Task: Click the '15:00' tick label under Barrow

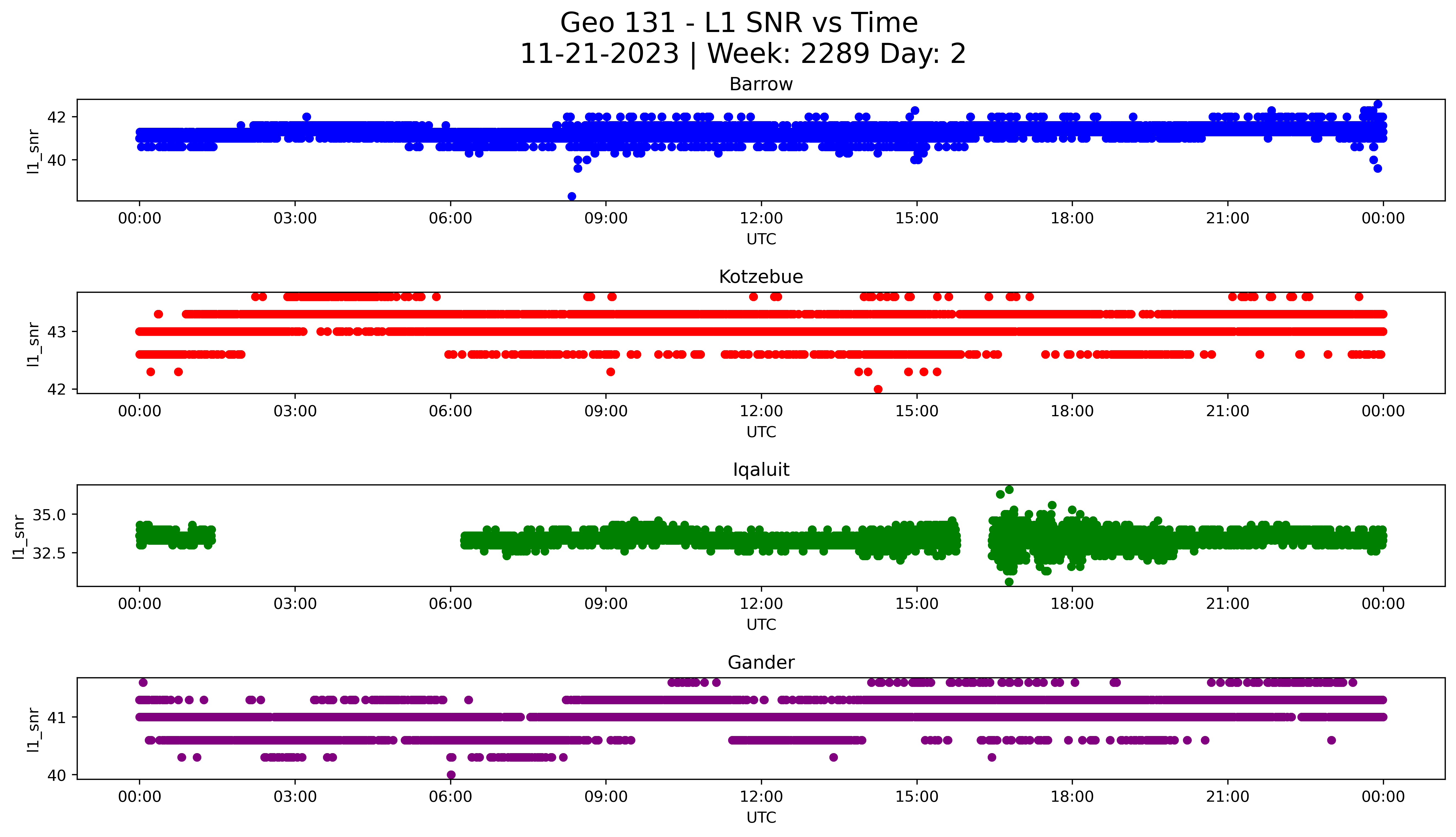Action: [x=917, y=219]
